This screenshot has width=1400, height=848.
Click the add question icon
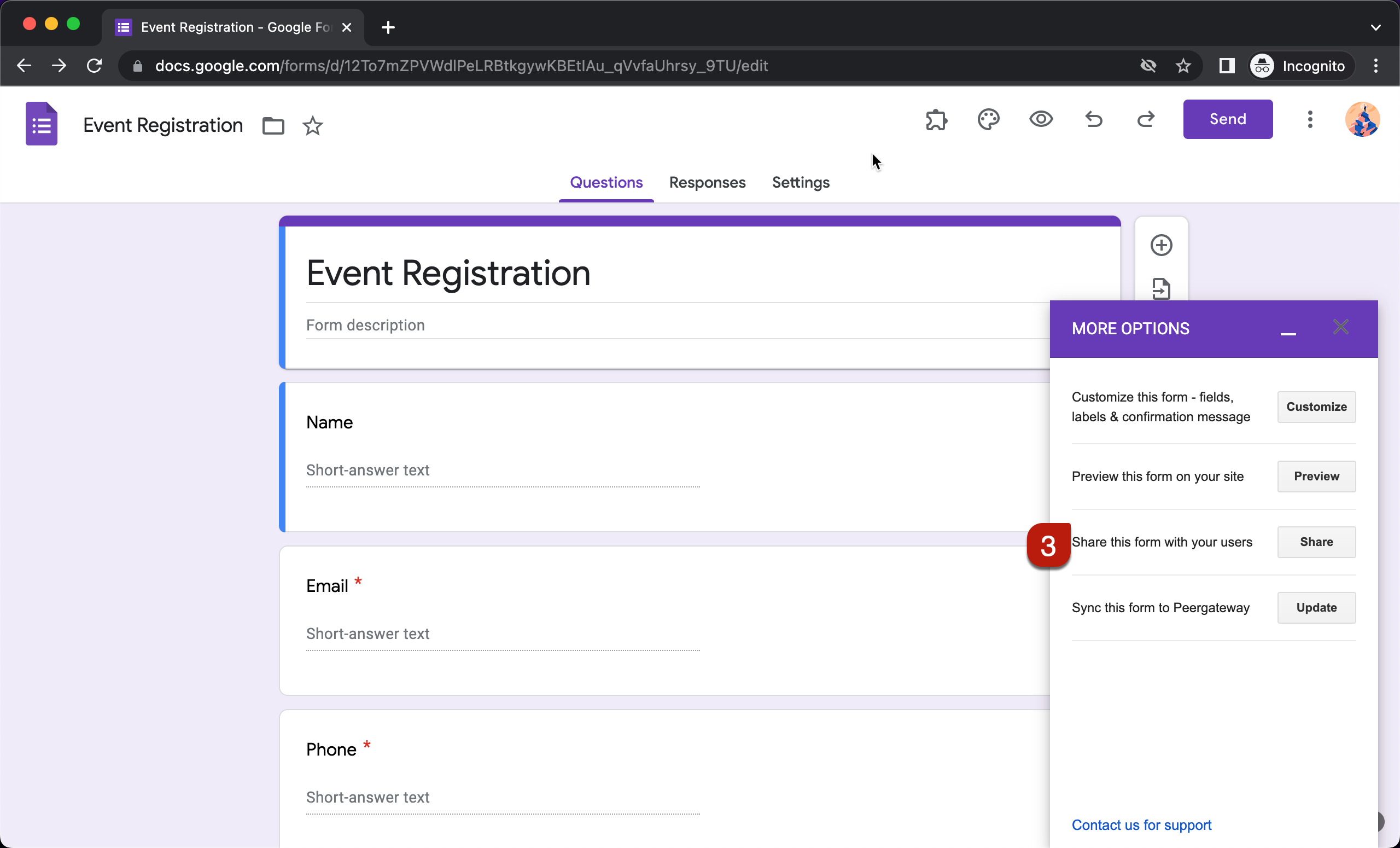1161,245
